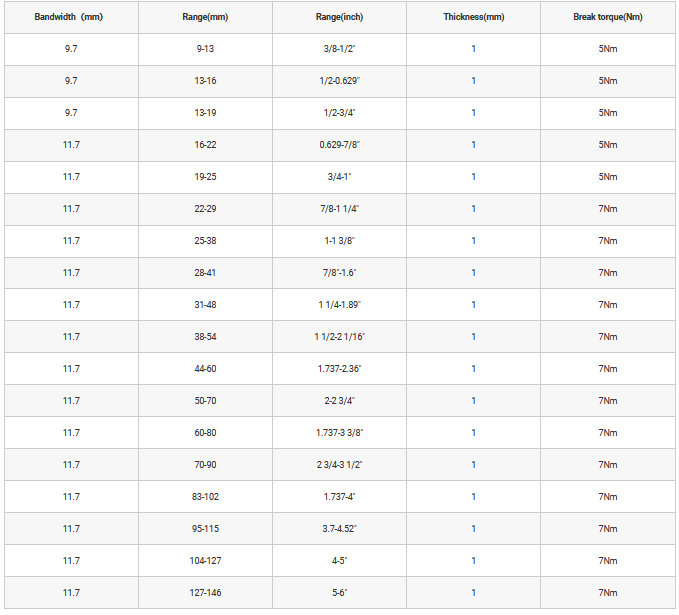The height and width of the screenshot is (615, 679).
Task: Select the 5-6" inch range cell
Action: (338, 593)
